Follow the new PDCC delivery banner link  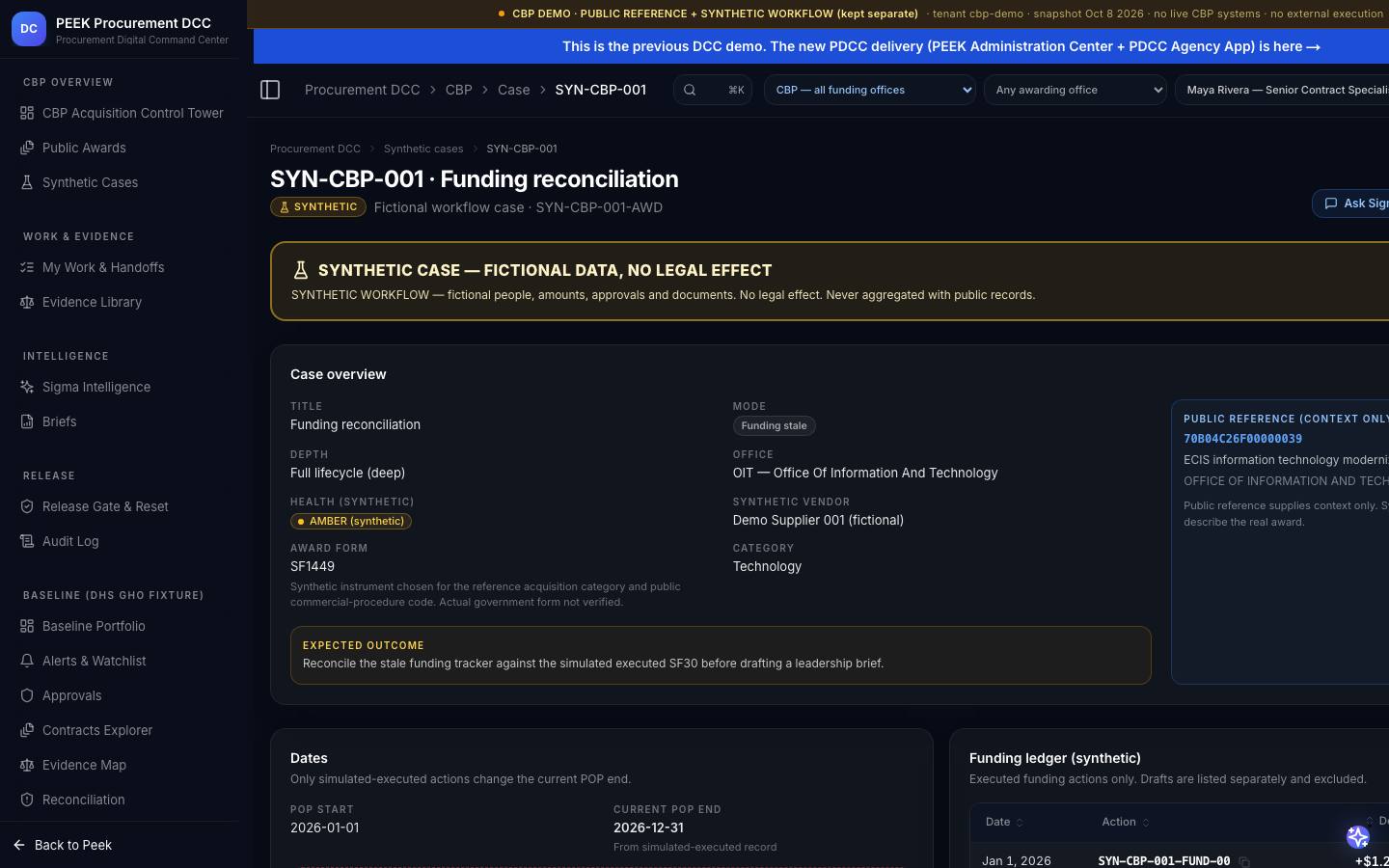(x=941, y=46)
